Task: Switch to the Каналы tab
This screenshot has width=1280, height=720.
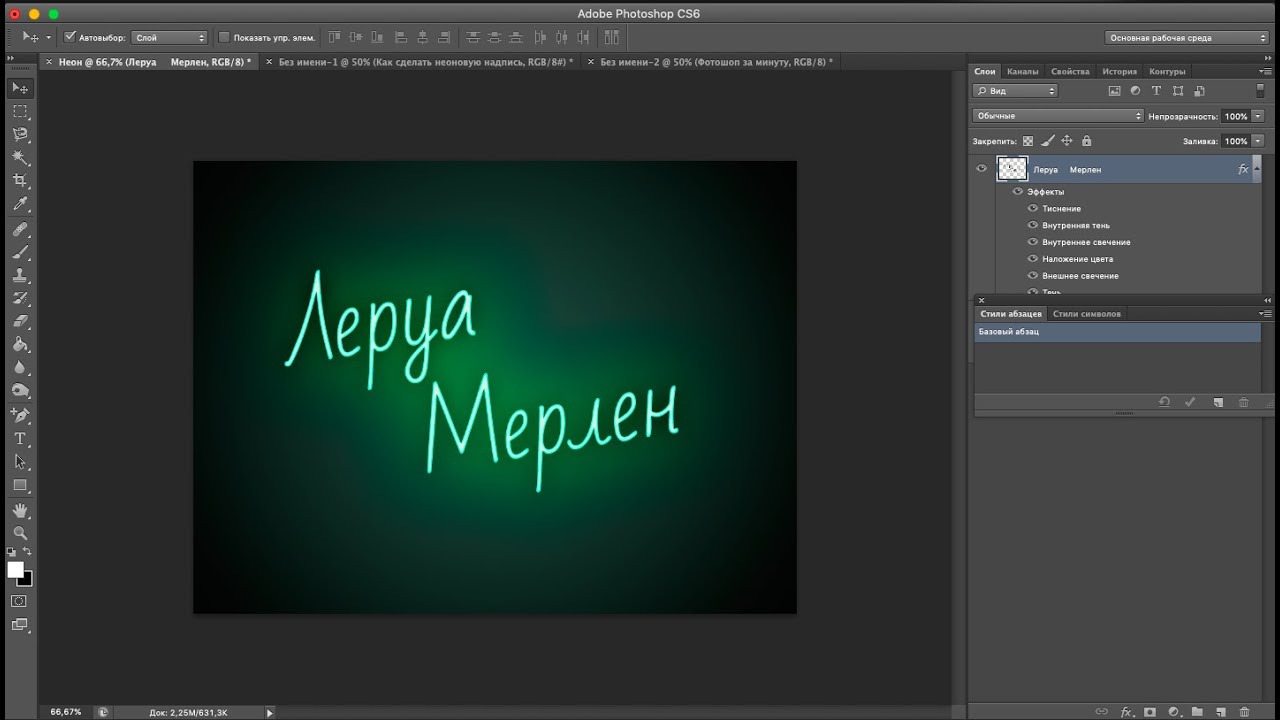Action: (x=1022, y=71)
